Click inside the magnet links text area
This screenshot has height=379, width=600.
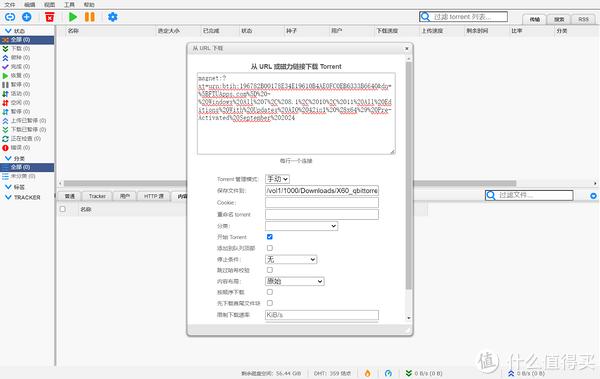(x=296, y=114)
